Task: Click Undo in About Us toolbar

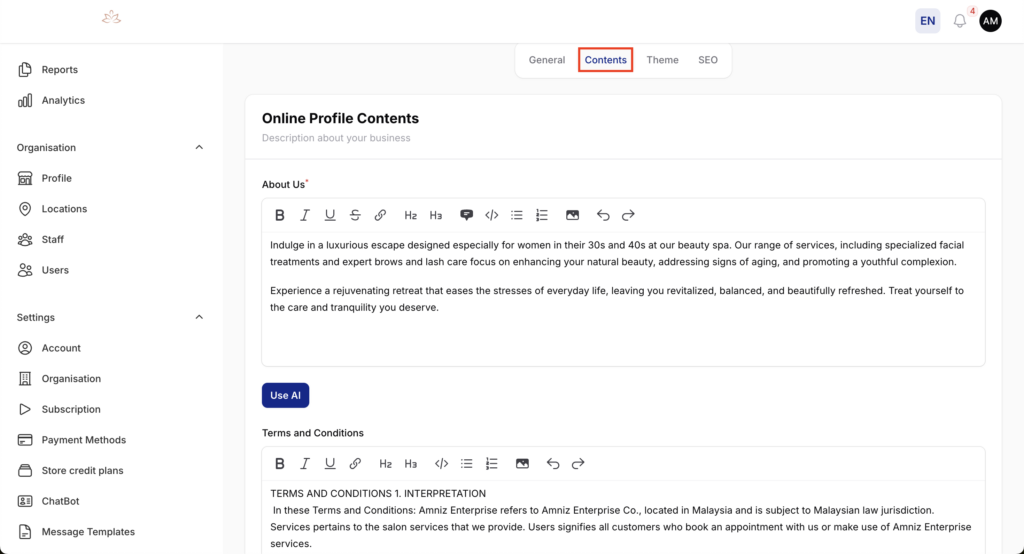Action: click(x=603, y=215)
